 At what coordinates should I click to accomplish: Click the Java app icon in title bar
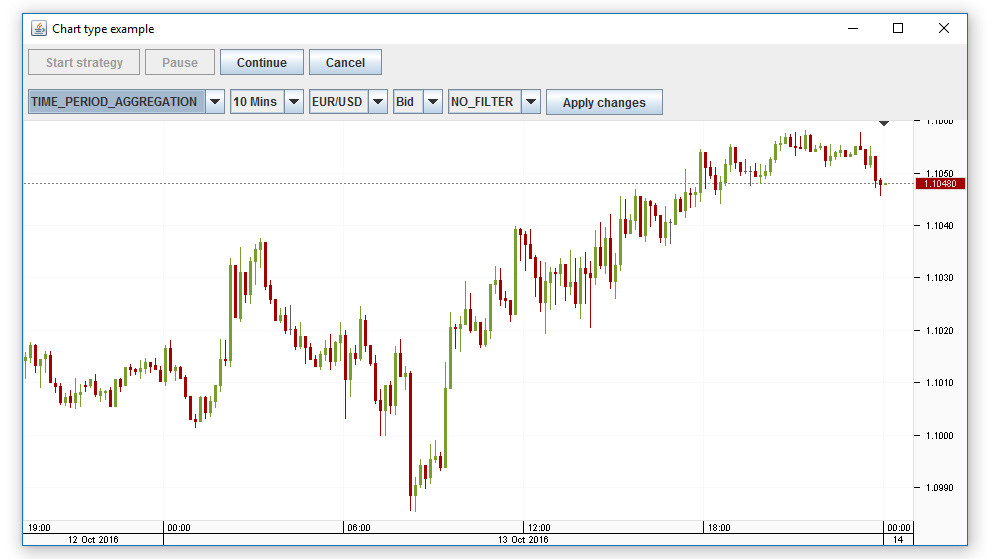pyautogui.click(x=39, y=29)
